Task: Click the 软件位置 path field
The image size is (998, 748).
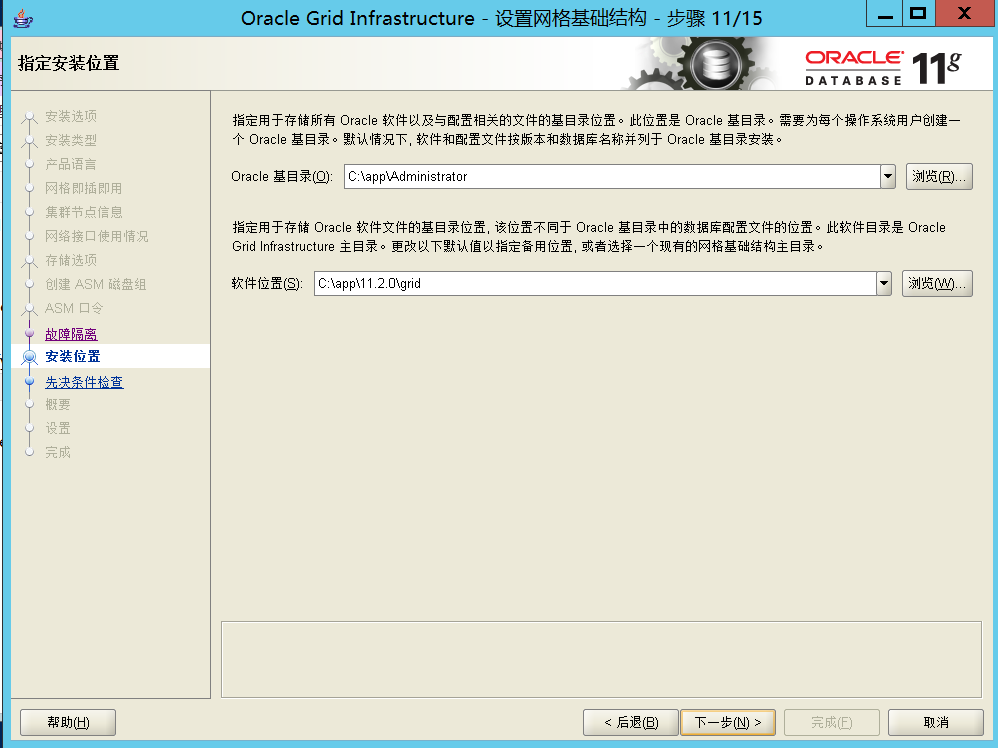Action: tap(595, 283)
